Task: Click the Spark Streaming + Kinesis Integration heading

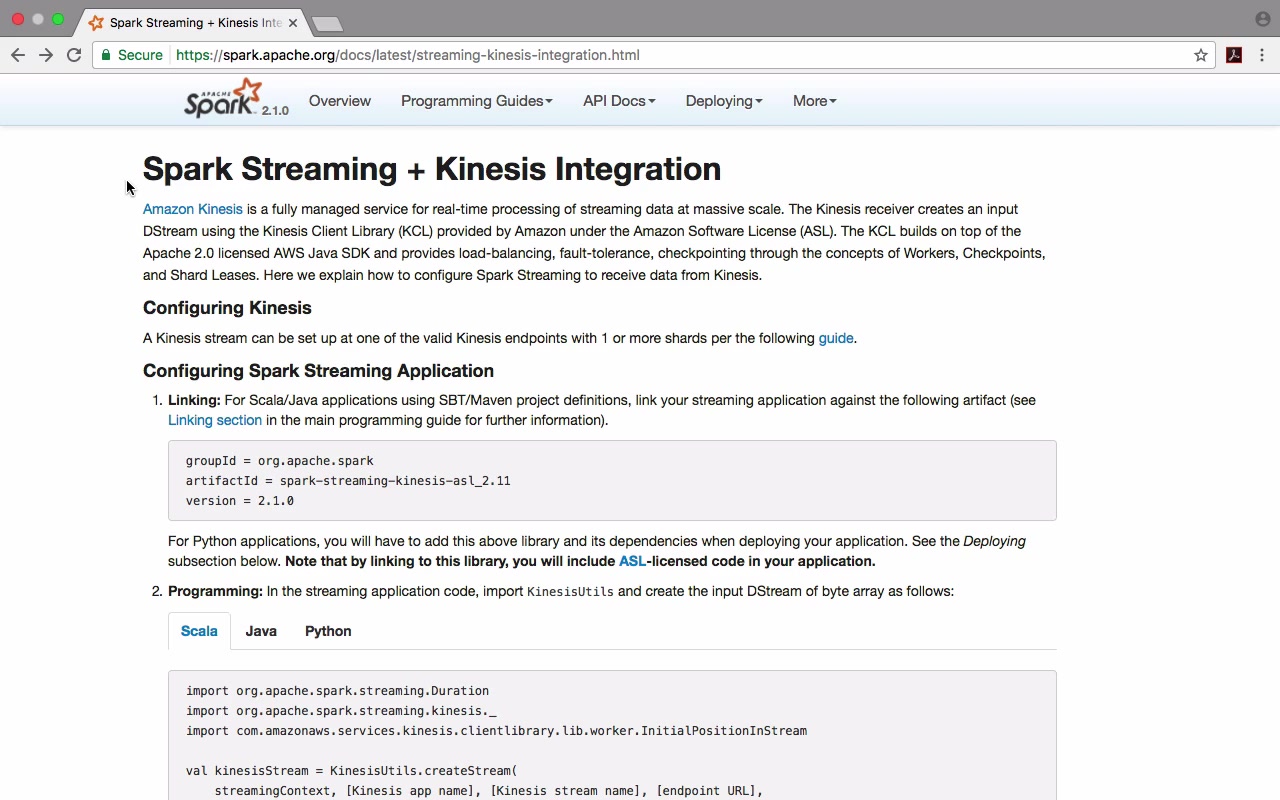Action: [432, 169]
